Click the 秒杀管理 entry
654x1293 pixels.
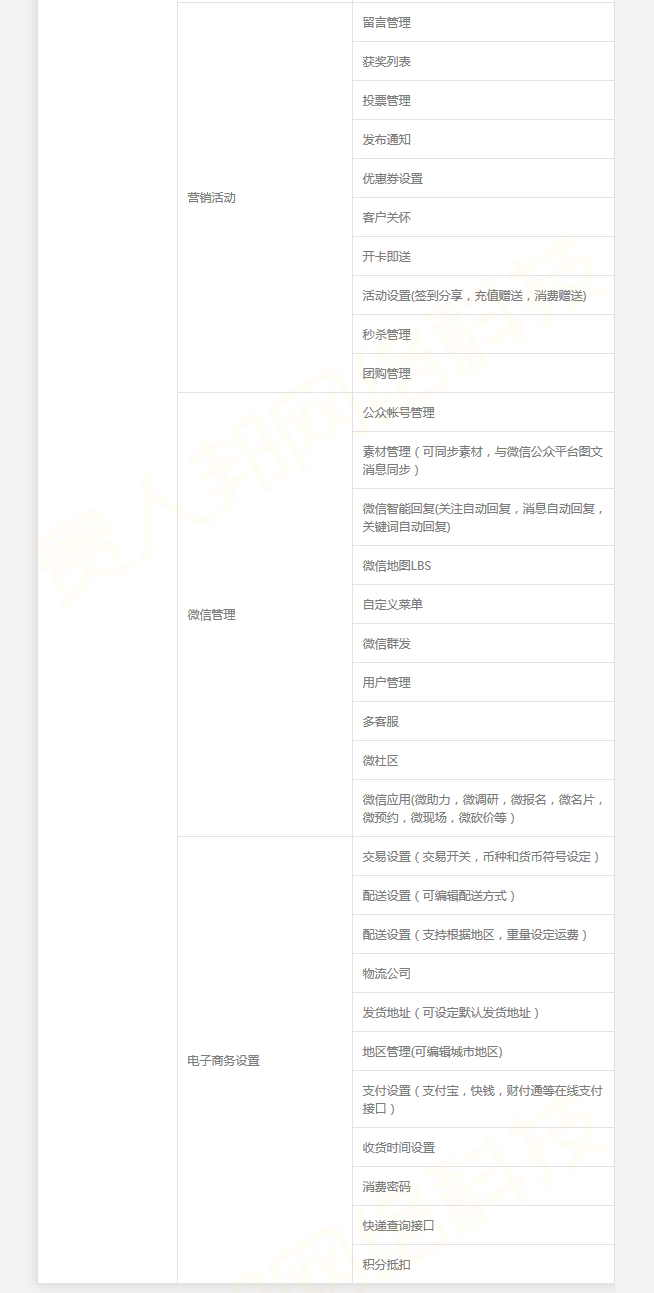(483, 334)
